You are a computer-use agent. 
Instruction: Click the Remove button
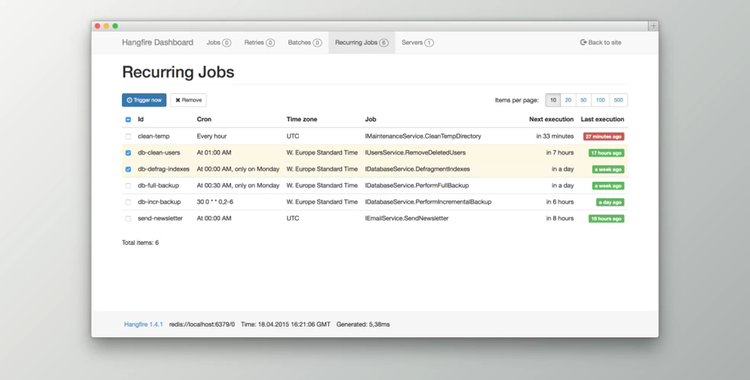click(x=188, y=100)
